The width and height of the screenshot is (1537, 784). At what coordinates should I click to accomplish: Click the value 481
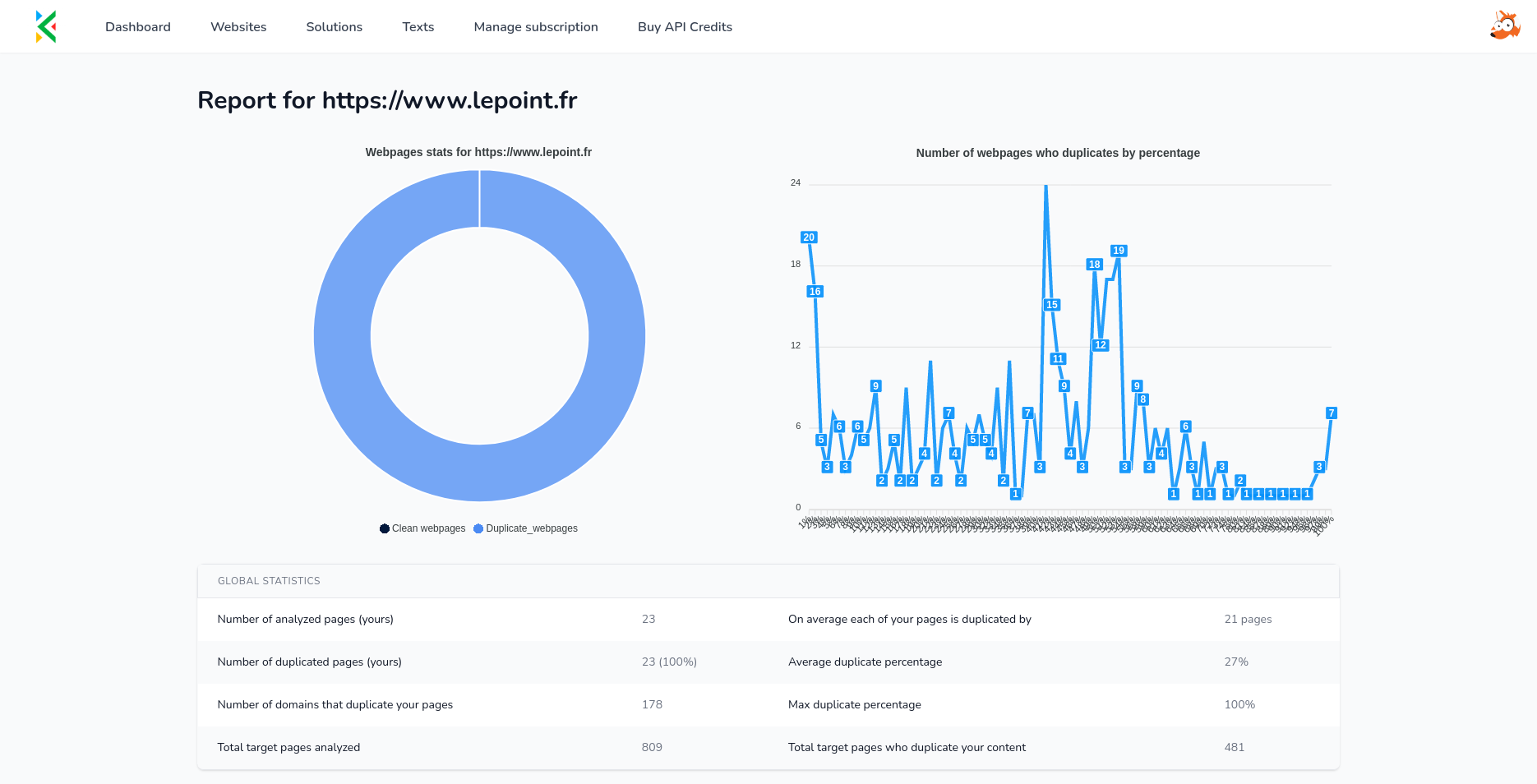click(x=1234, y=748)
